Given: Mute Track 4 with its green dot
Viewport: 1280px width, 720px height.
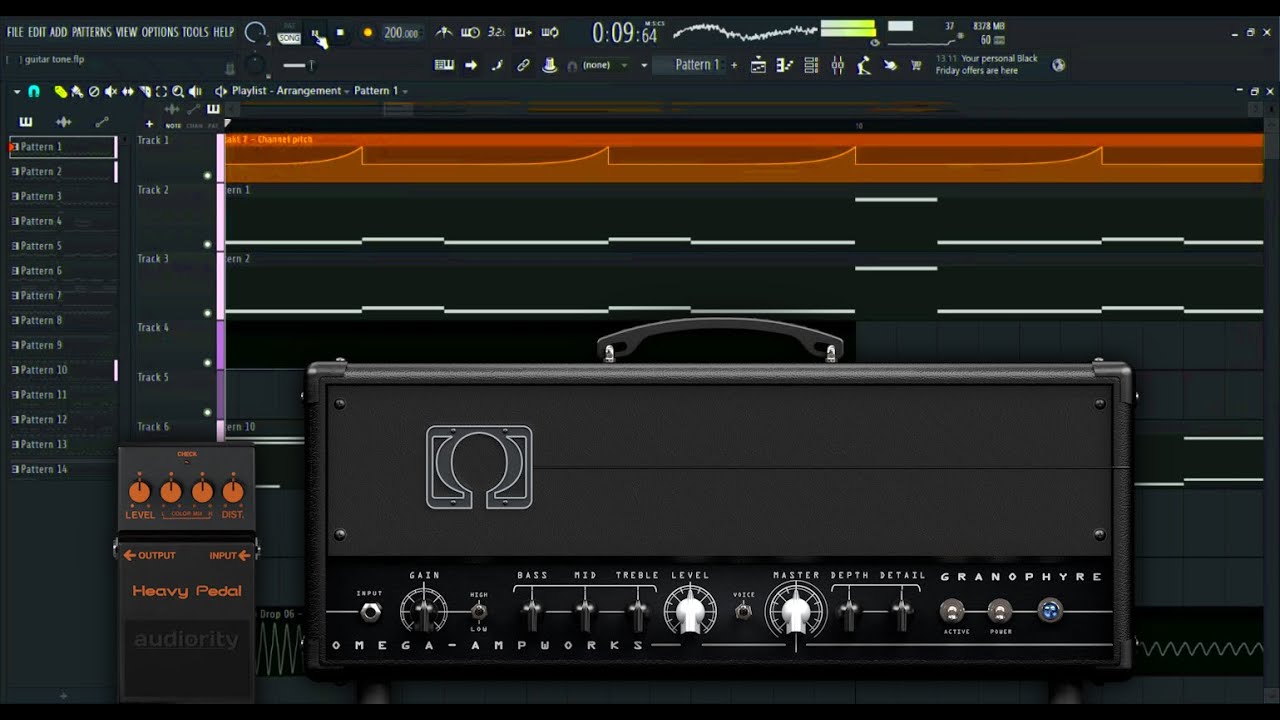Looking at the screenshot, I should (208, 363).
